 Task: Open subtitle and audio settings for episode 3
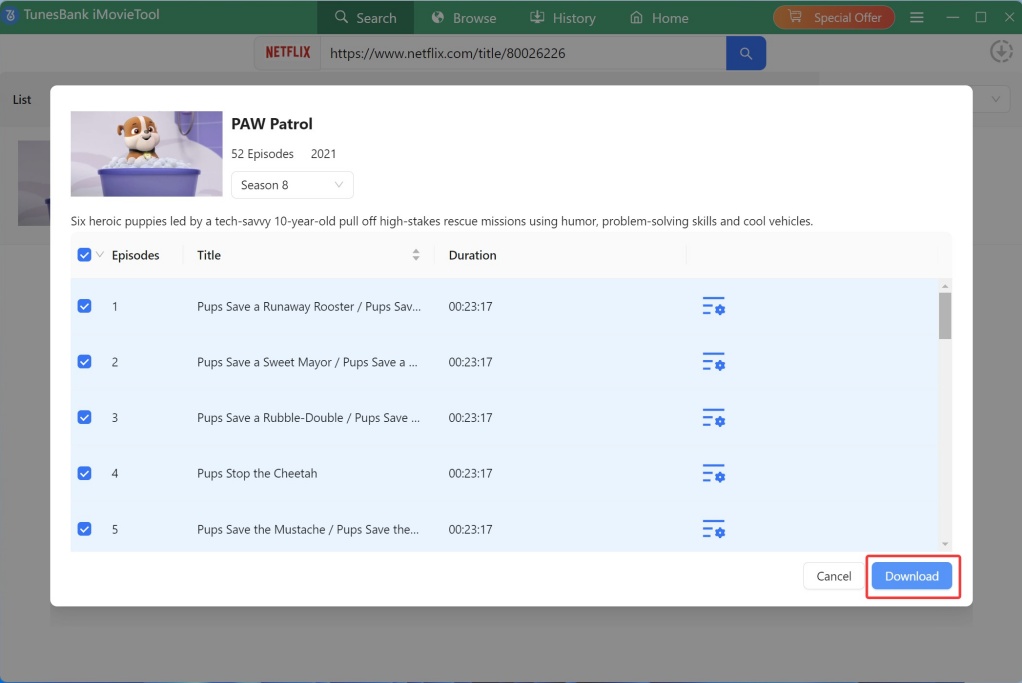point(713,417)
